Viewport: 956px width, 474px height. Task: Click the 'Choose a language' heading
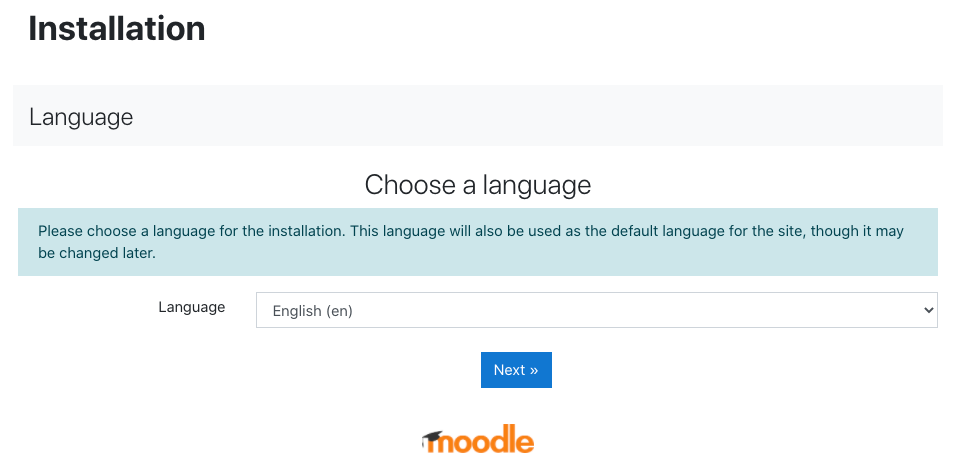coord(478,185)
